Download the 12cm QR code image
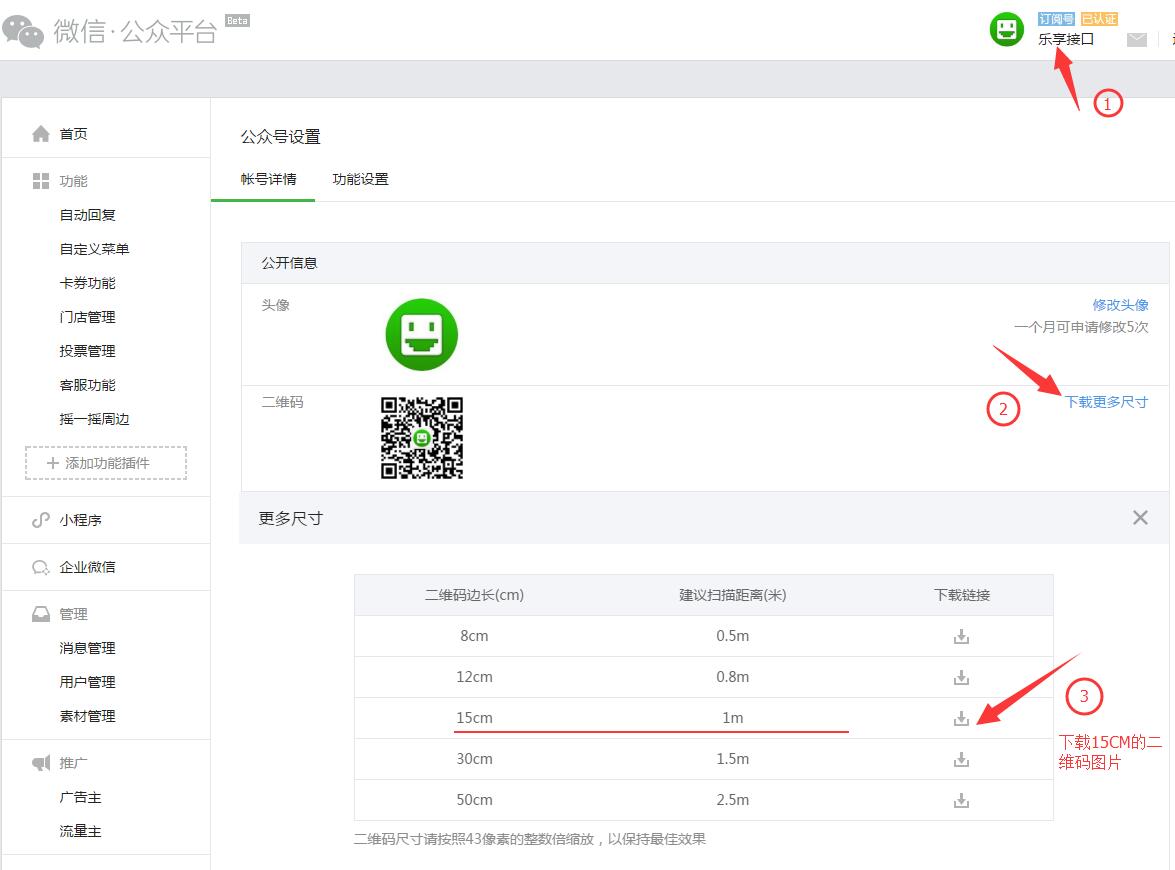The image size is (1175, 870). [x=961, y=678]
